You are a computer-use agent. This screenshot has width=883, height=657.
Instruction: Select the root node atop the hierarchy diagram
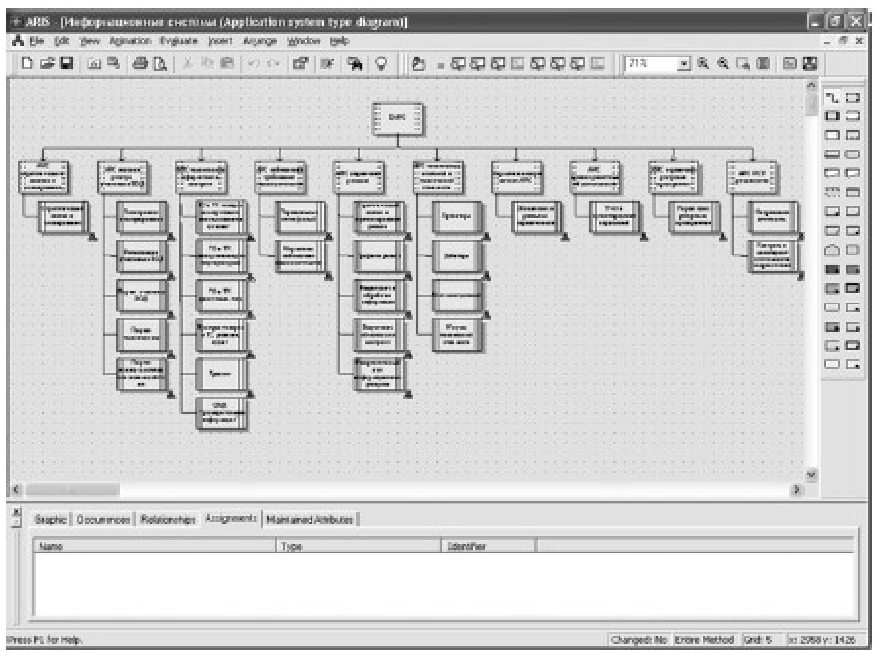coord(398,118)
